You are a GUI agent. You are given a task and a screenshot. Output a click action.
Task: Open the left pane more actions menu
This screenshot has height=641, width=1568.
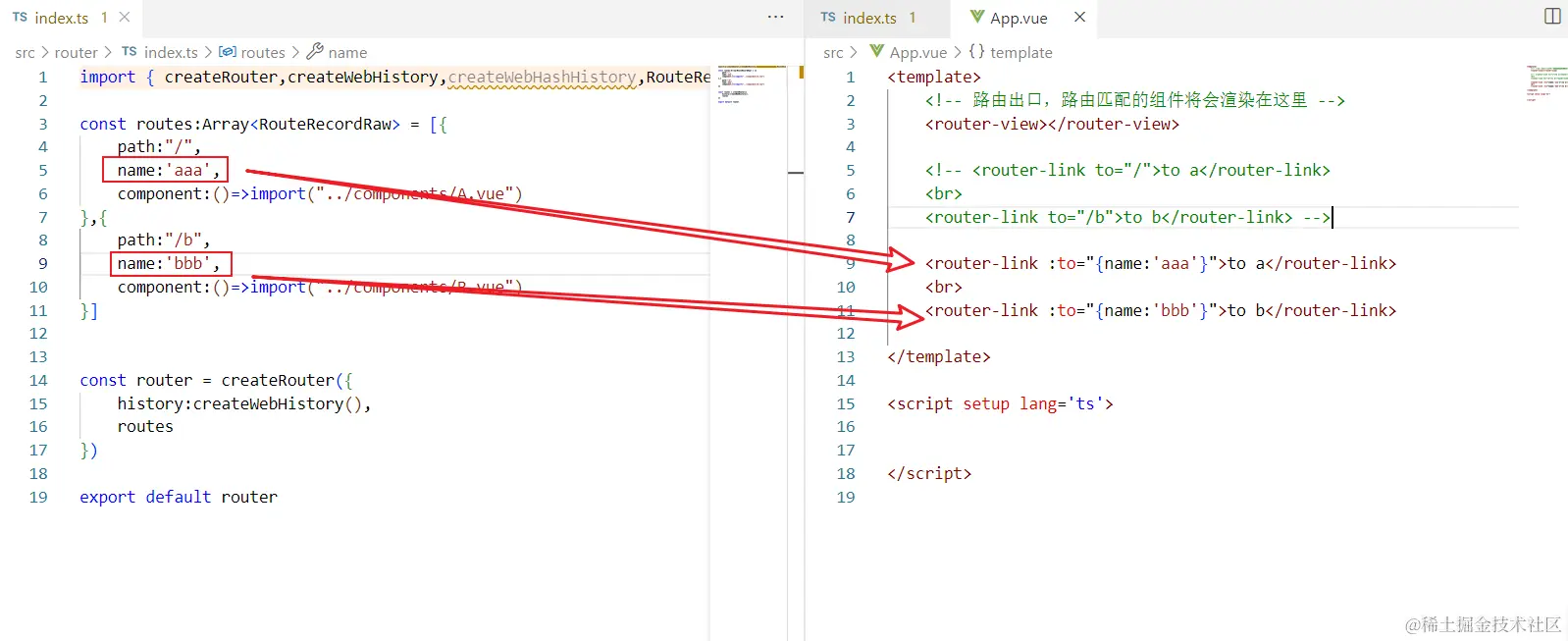775,18
